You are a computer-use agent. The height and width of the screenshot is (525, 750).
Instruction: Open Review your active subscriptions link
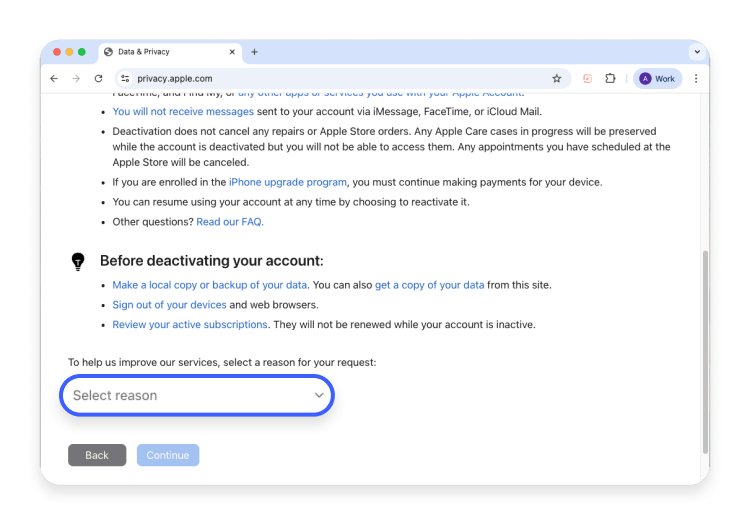190,324
